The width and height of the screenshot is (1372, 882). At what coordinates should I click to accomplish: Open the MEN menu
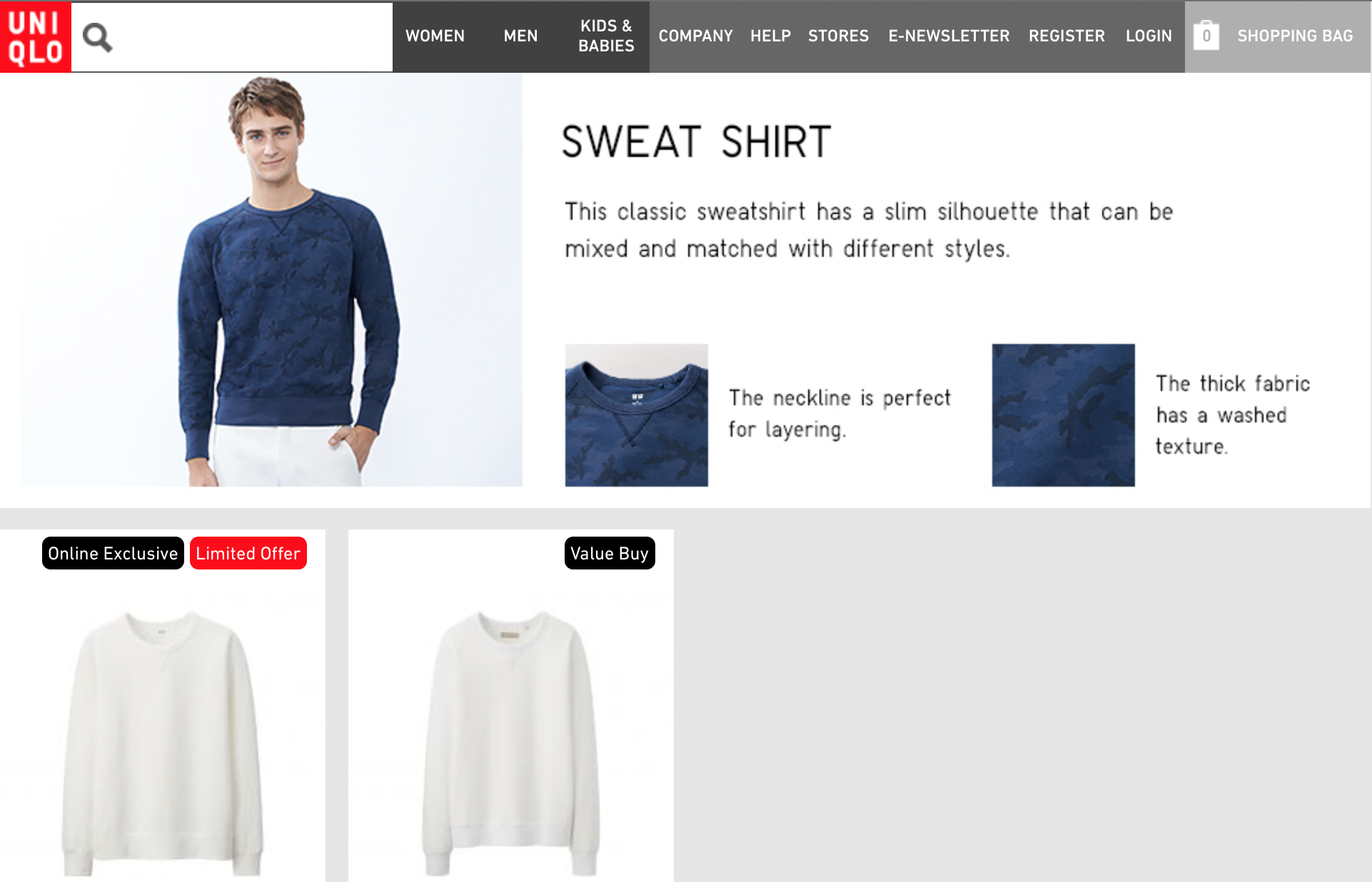(520, 36)
